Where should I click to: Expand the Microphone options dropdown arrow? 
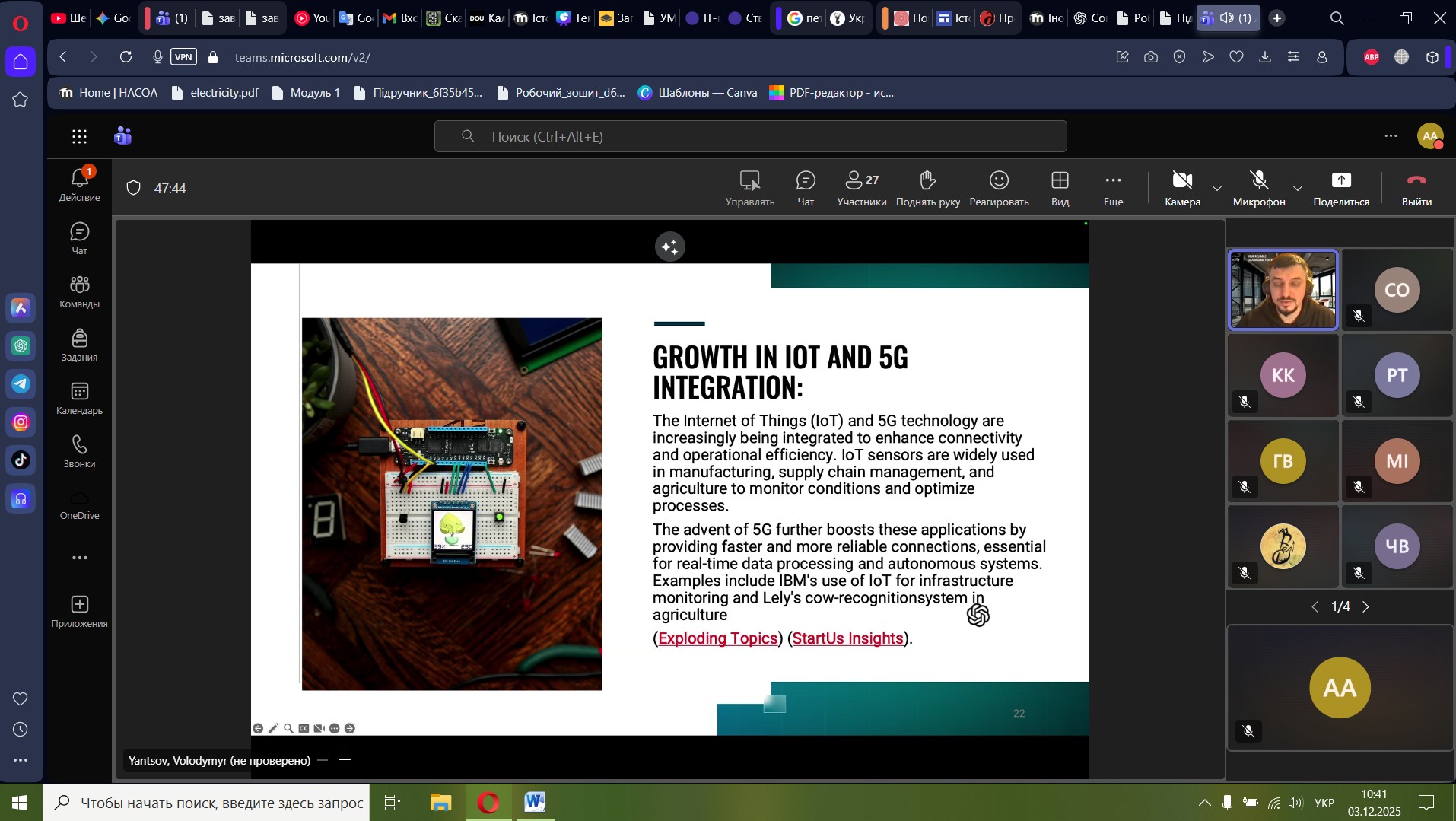tap(1297, 189)
